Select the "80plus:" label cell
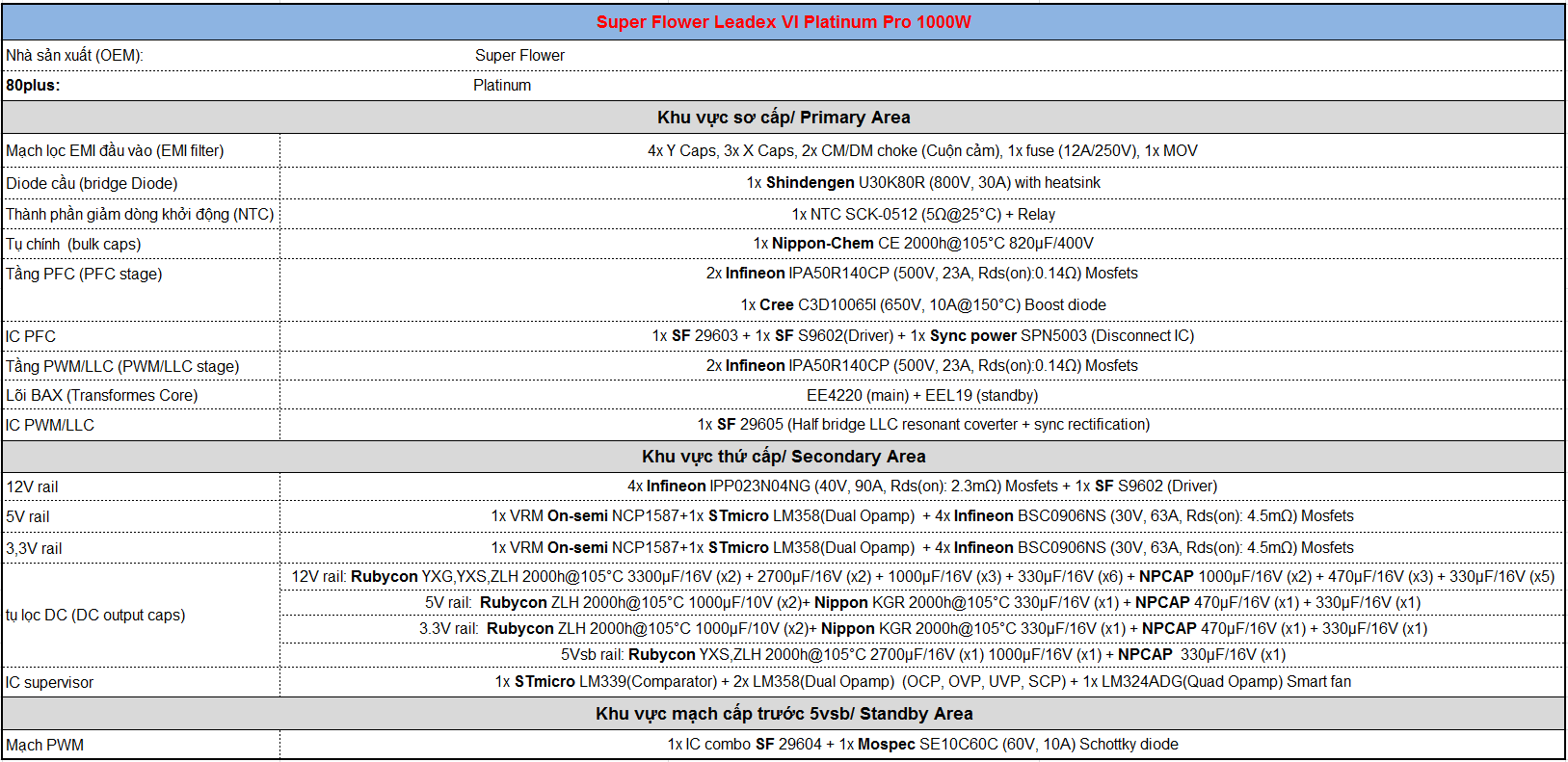Viewport: 1568px width, 762px height. (x=33, y=86)
